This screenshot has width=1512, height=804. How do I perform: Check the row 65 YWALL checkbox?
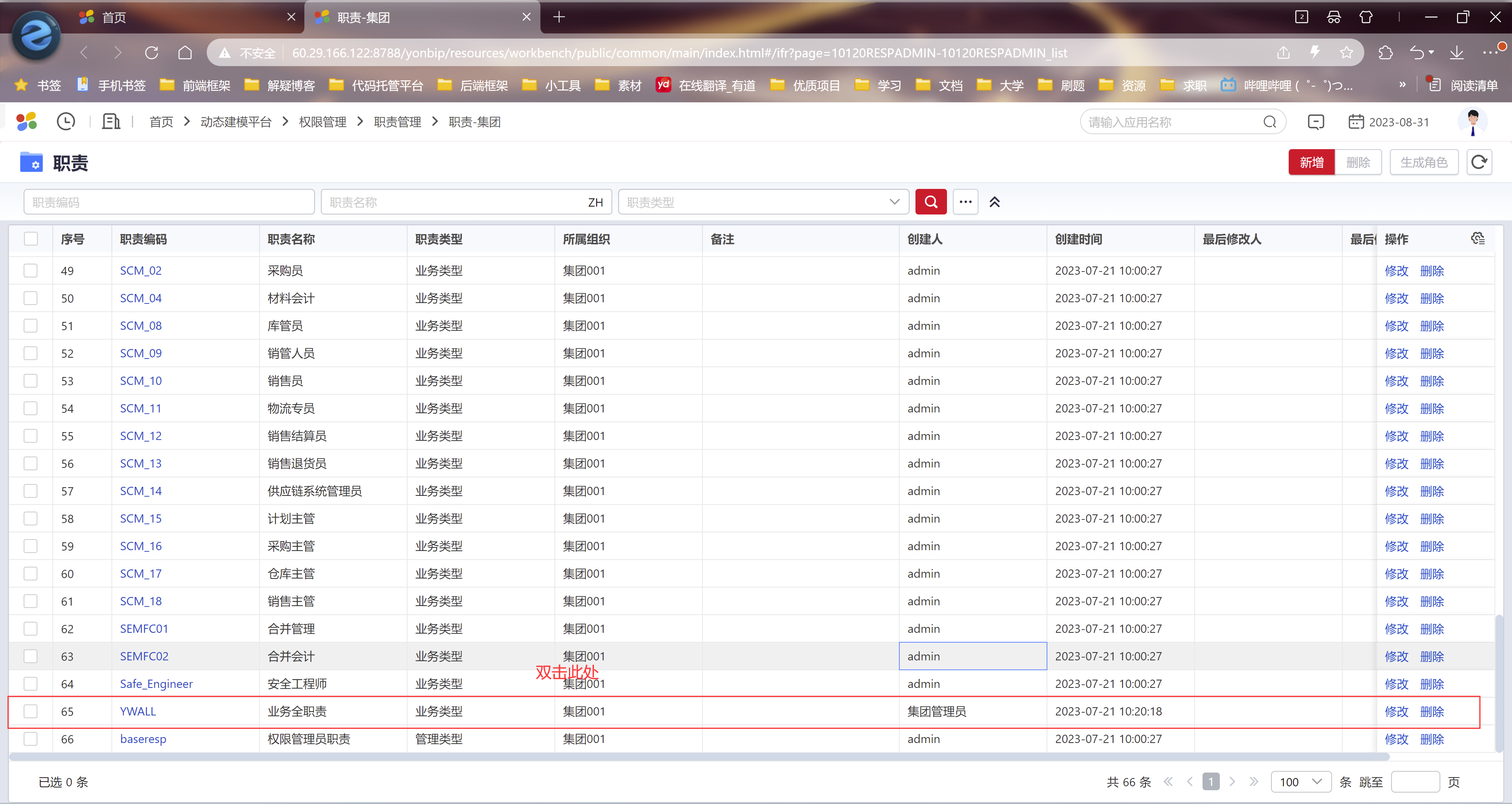click(x=31, y=712)
